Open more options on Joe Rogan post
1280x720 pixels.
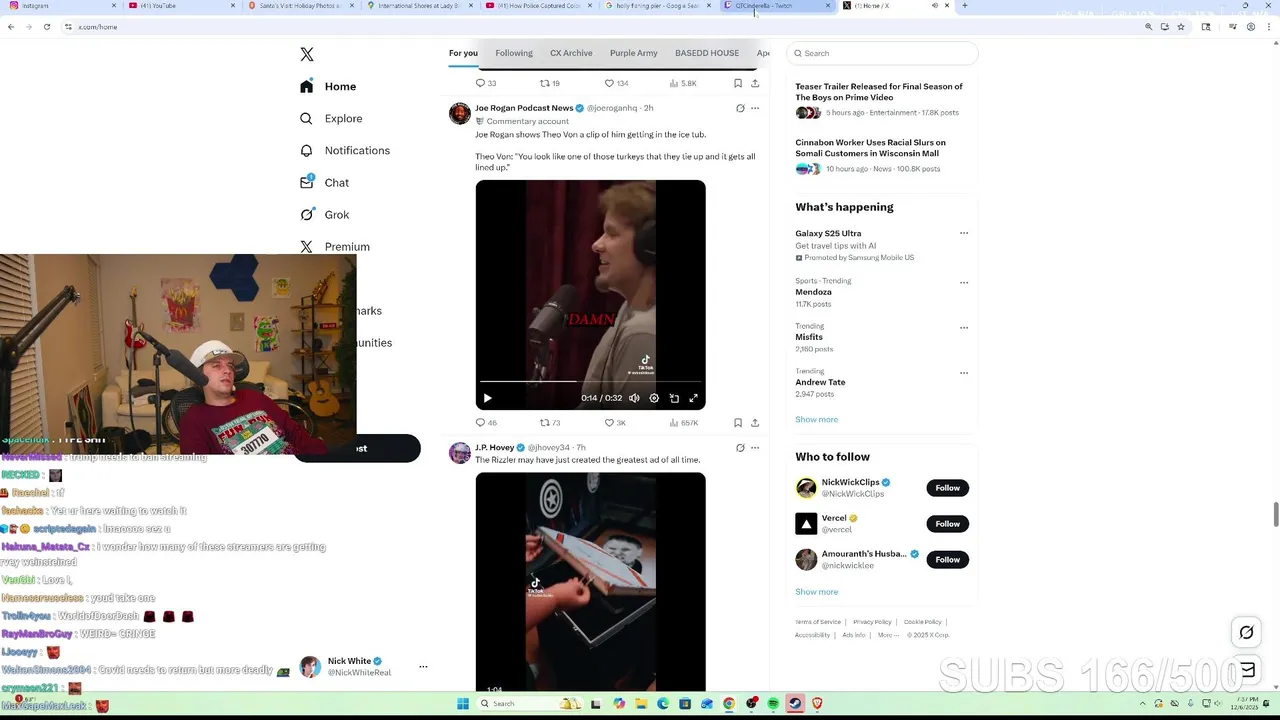click(755, 108)
